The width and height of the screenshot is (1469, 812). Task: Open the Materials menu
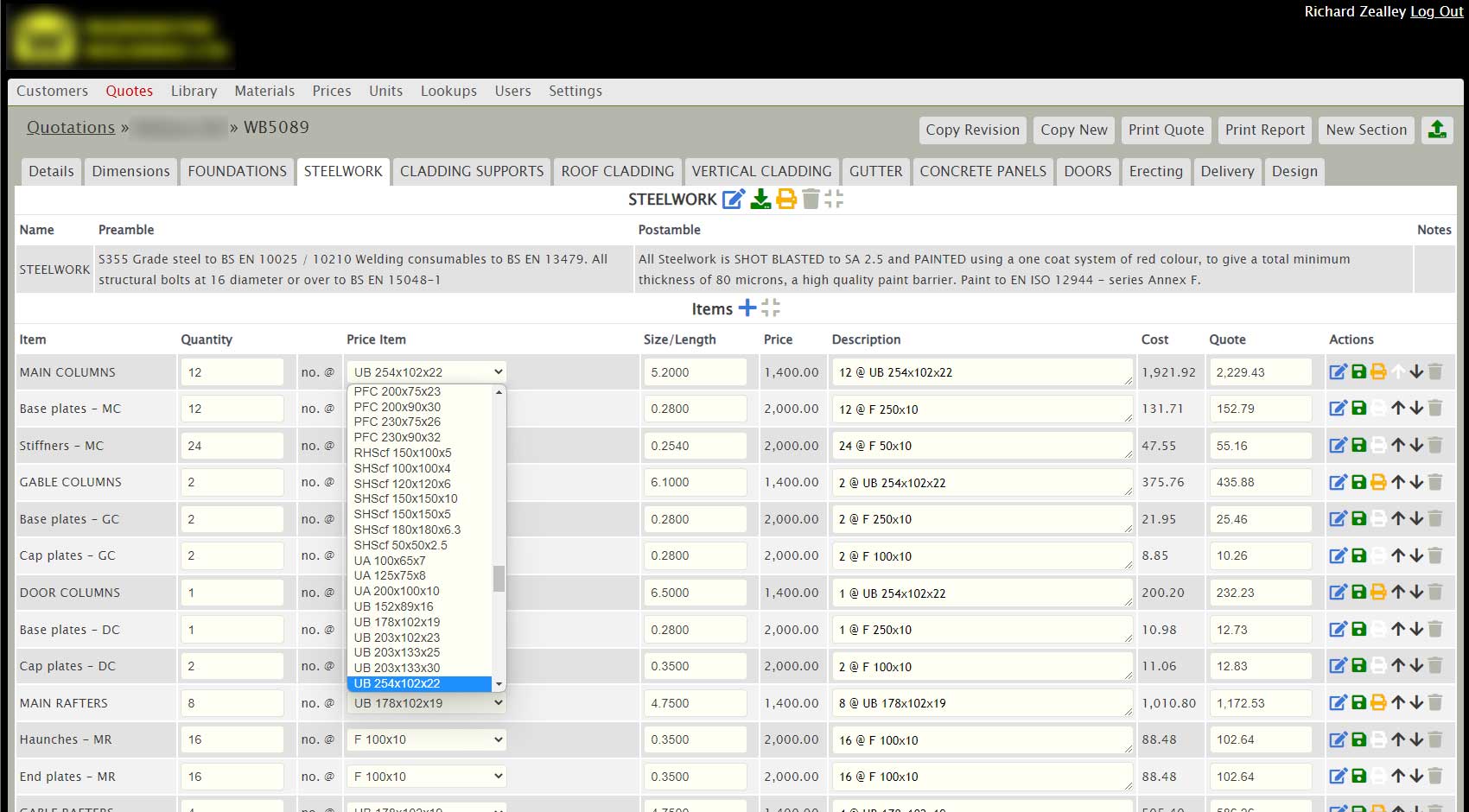264,91
